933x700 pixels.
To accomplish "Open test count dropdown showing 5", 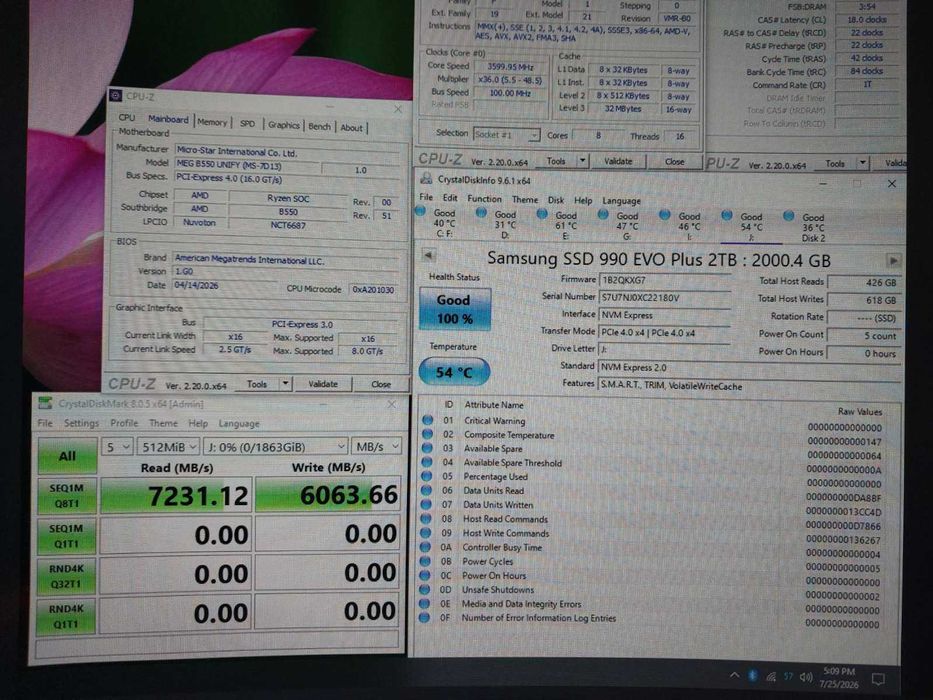I will pyautogui.click(x=117, y=446).
